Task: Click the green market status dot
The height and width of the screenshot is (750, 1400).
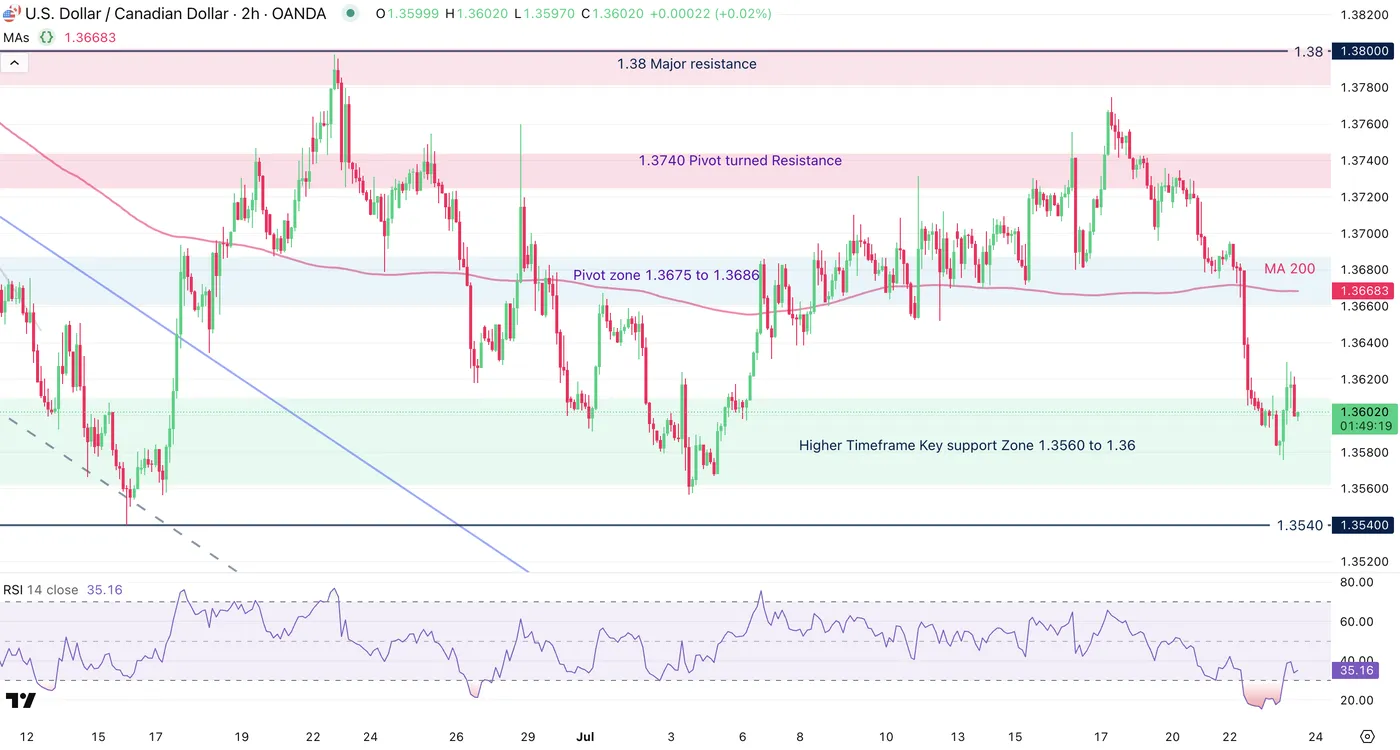Action: coord(349,14)
